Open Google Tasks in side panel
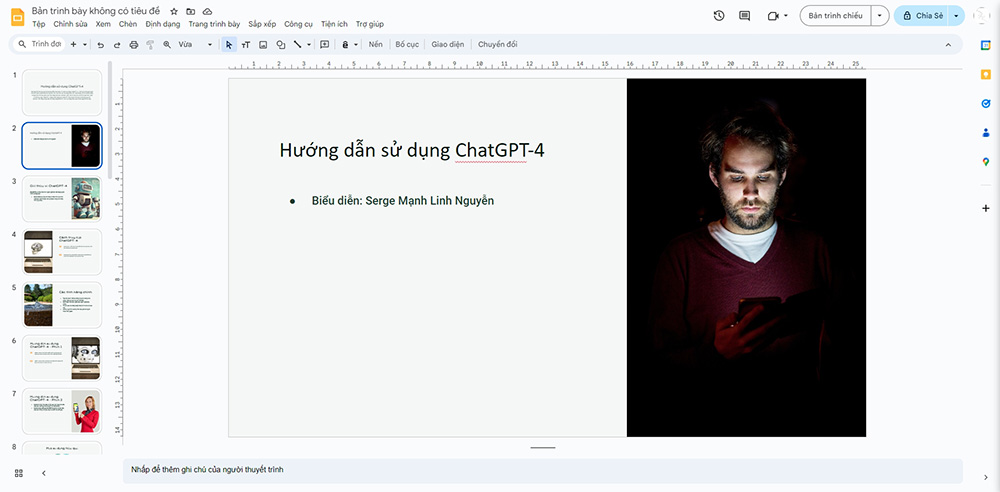Viewport: 1000px width, 492px height. pyautogui.click(x=986, y=103)
